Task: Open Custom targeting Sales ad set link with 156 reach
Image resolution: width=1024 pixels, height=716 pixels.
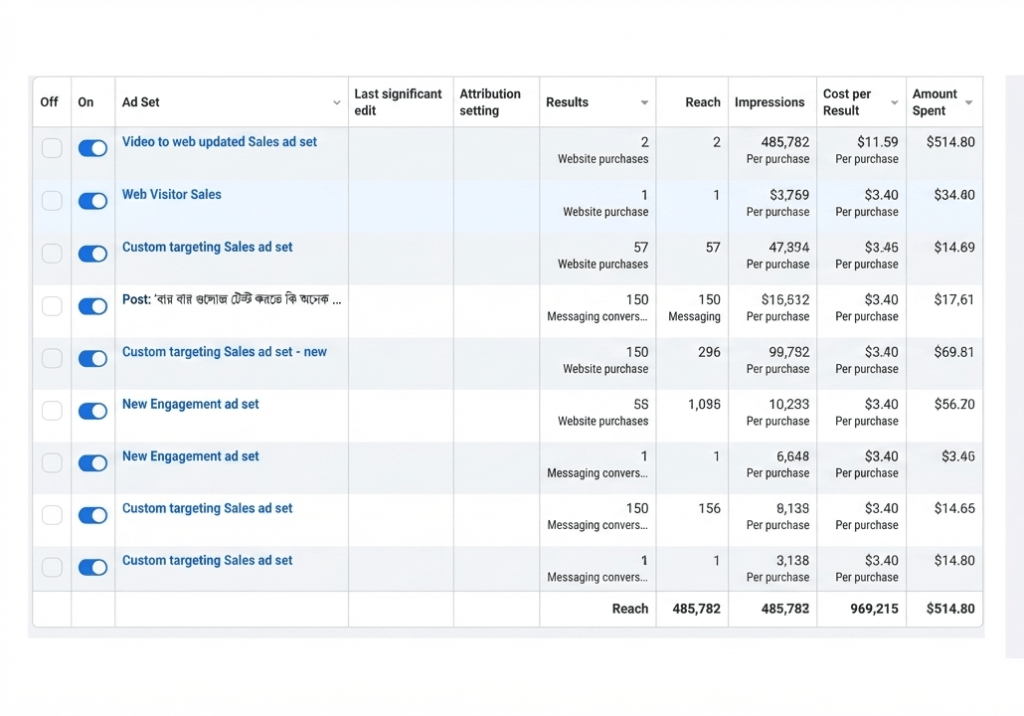Action: pos(207,508)
